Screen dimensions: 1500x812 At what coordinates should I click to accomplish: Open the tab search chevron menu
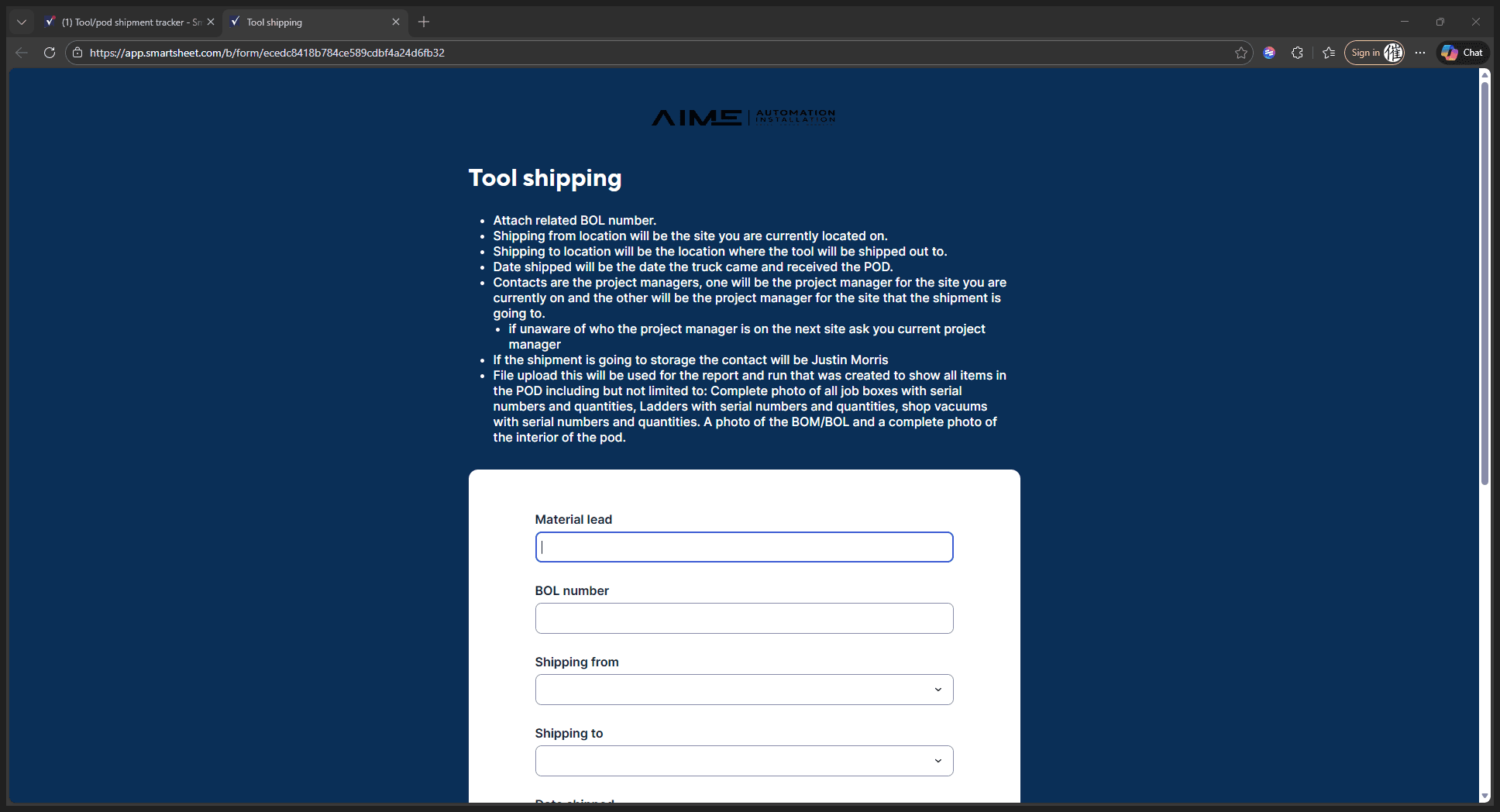(x=22, y=22)
